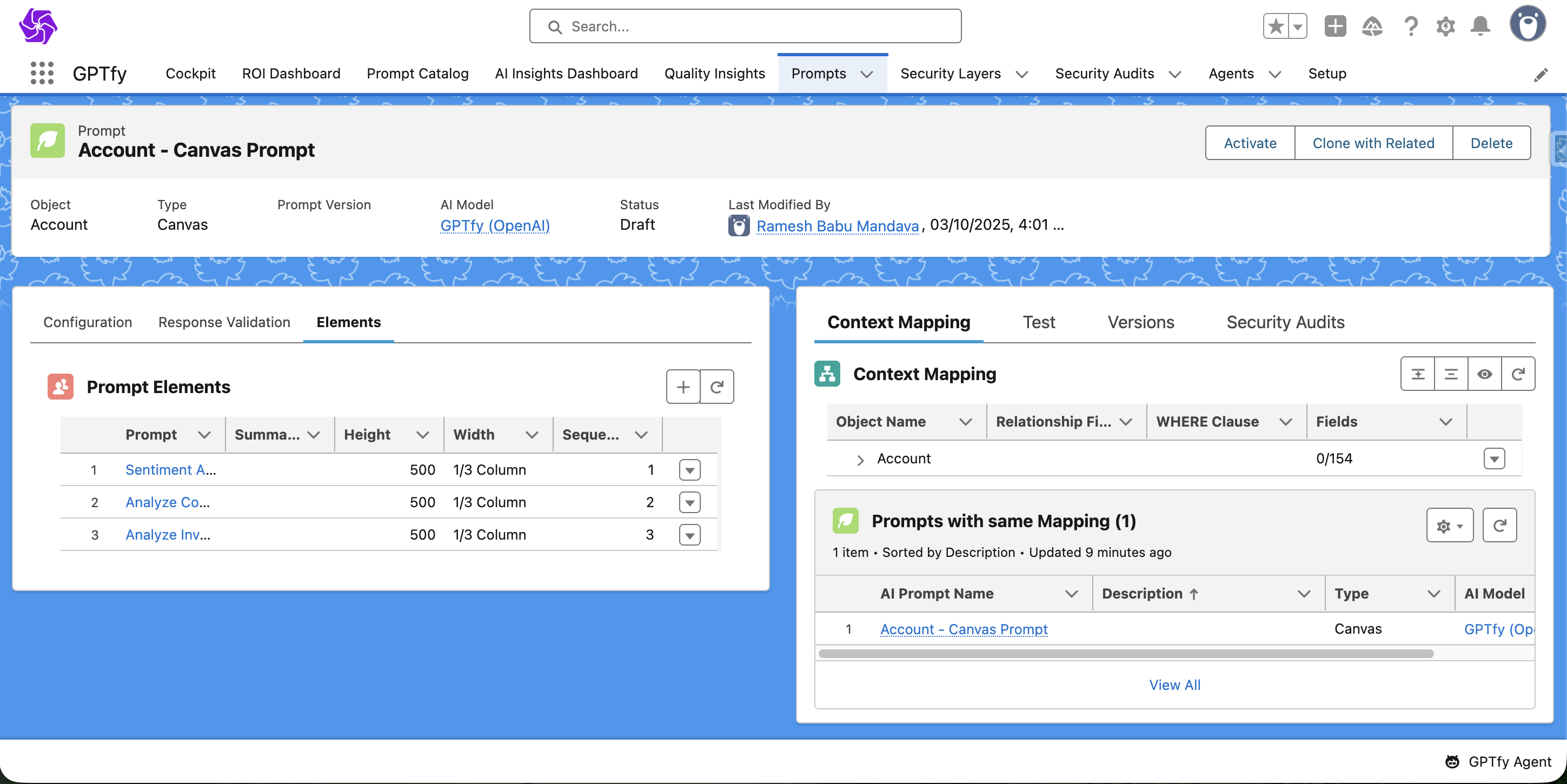Click the Favorites star icon
Viewport: 1567px width, 784px height.
coord(1276,26)
